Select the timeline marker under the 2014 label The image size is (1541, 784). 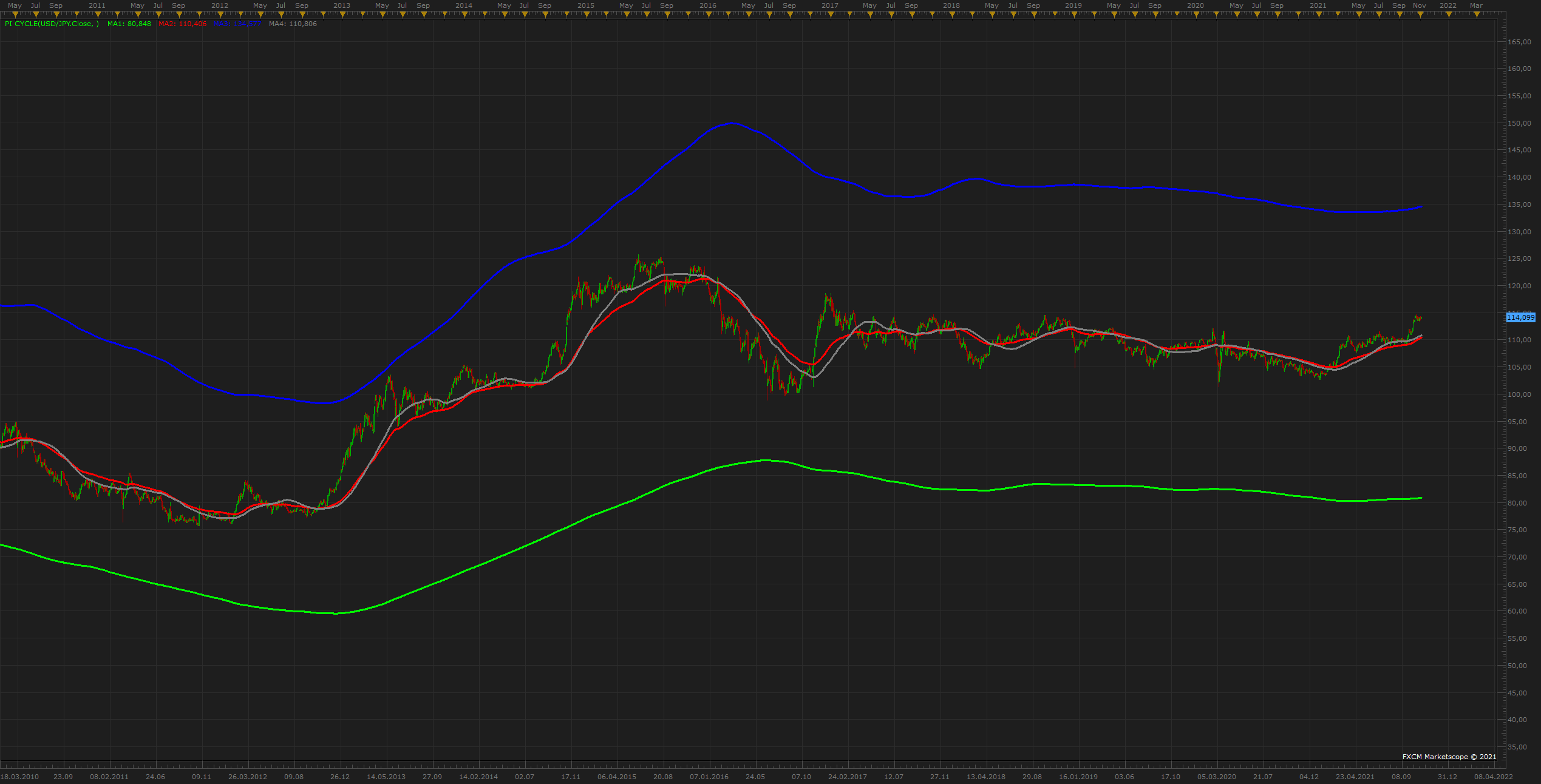coord(464,15)
